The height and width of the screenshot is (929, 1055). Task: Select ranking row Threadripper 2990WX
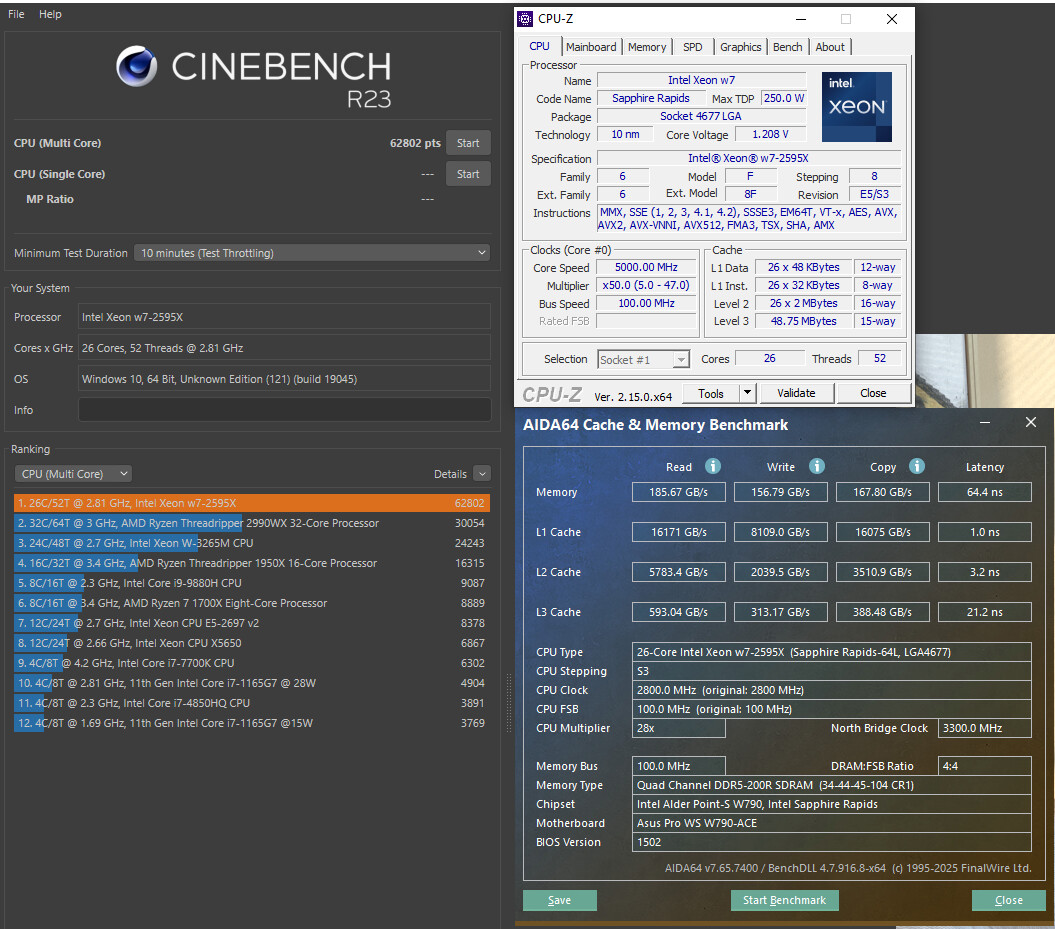coord(252,523)
